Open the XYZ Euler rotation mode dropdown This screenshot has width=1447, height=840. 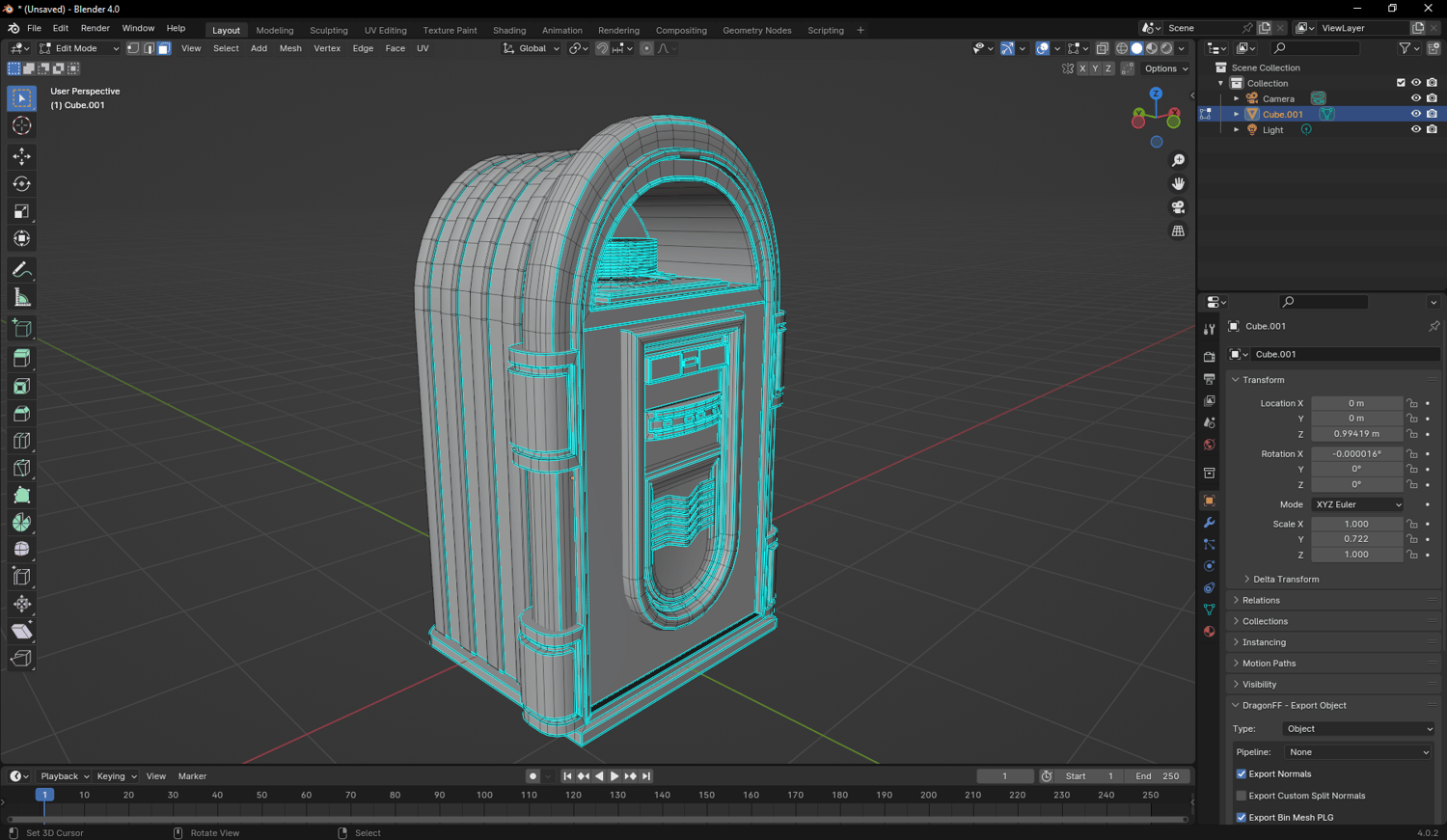tap(1357, 504)
